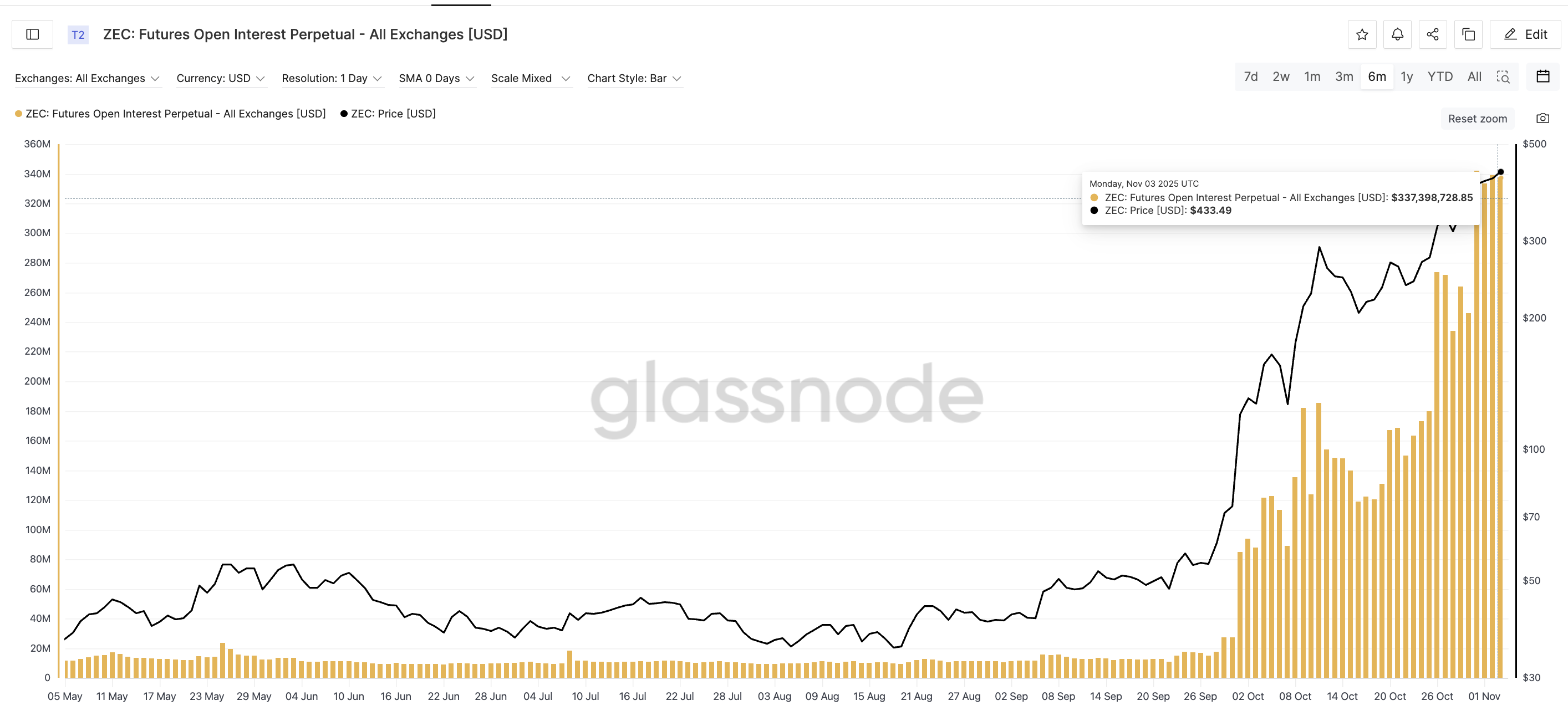Select the 6m time range toggle

[1377, 76]
